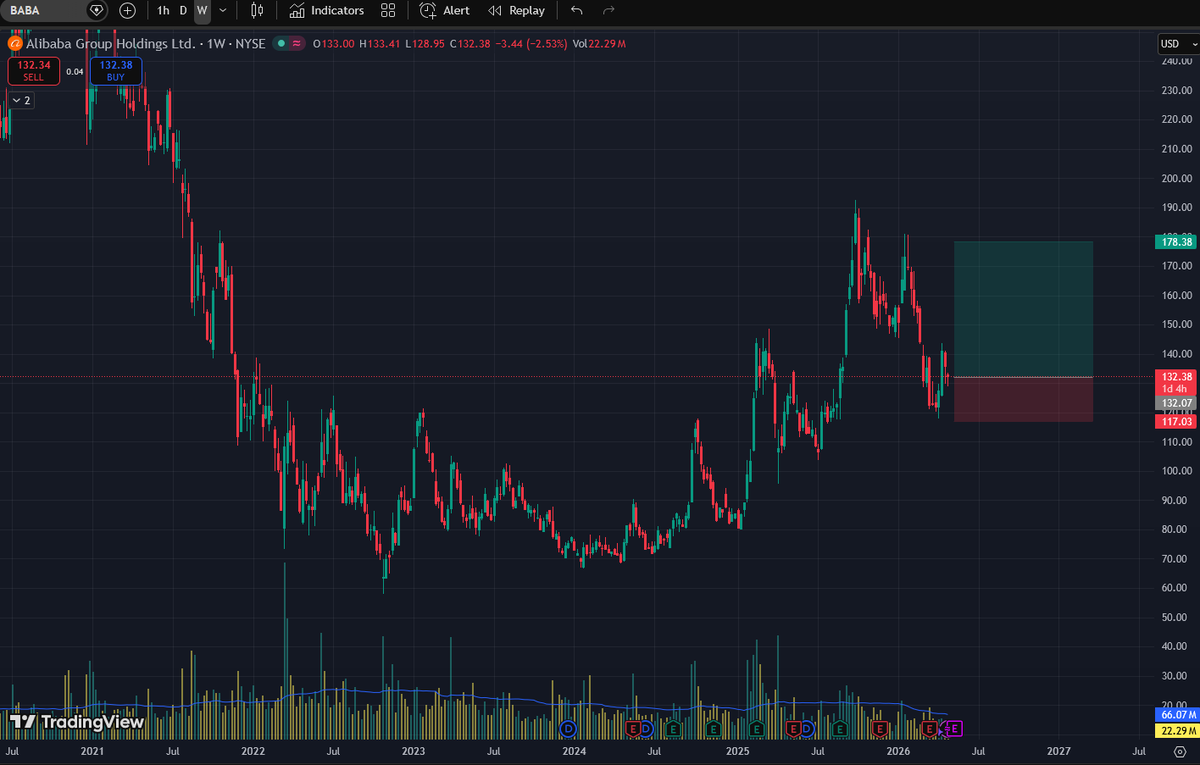Screen dimensions: 1200x765
Task: Select the W weekly timeframe
Action: pyautogui.click(x=202, y=10)
